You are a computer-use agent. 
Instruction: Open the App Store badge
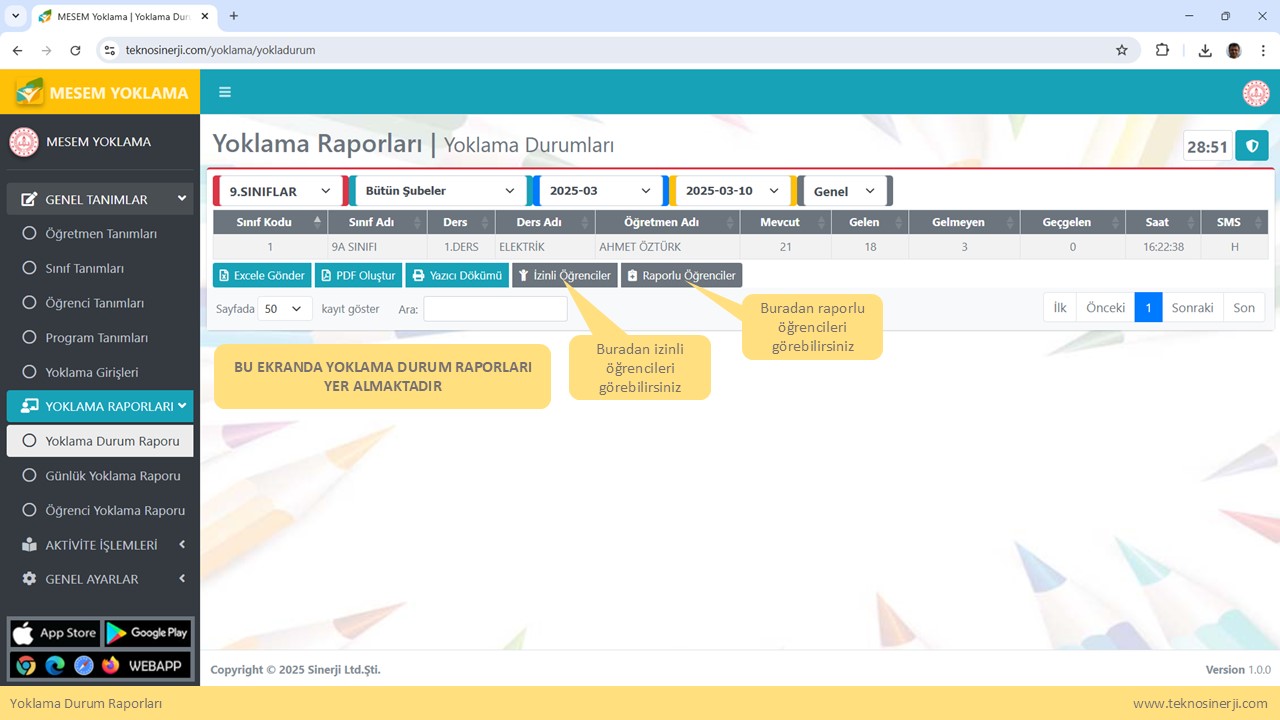pyautogui.click(x=55, y=633)
